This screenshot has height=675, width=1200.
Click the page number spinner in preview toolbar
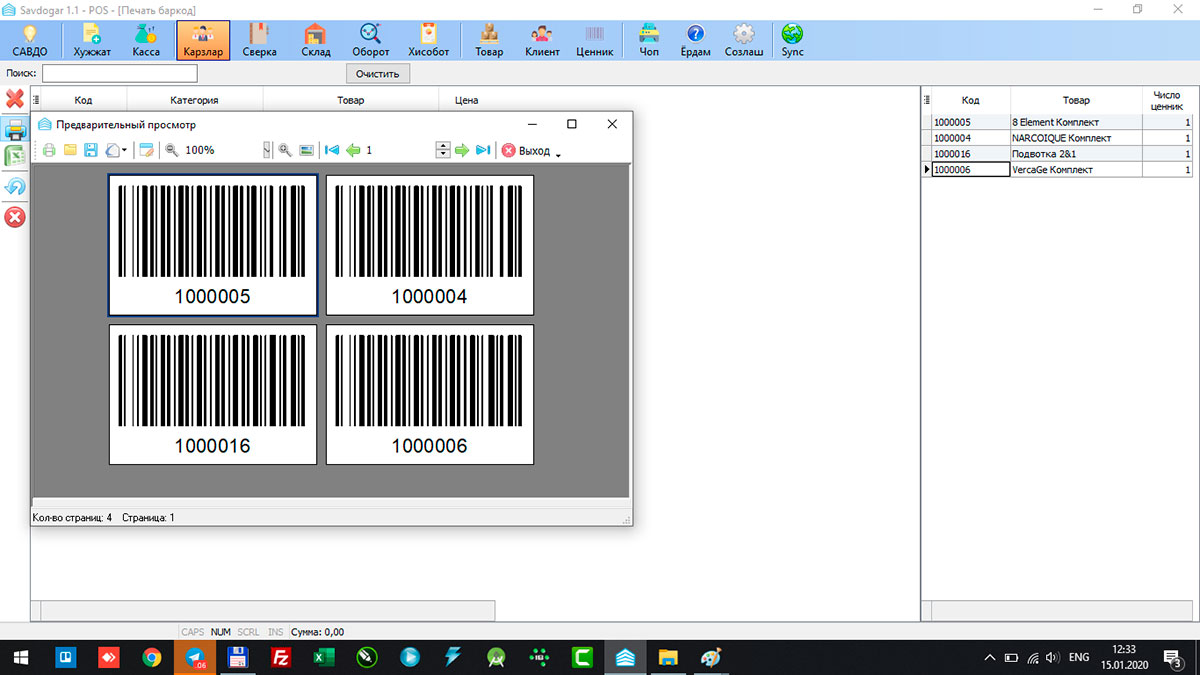tap(443, 150)
